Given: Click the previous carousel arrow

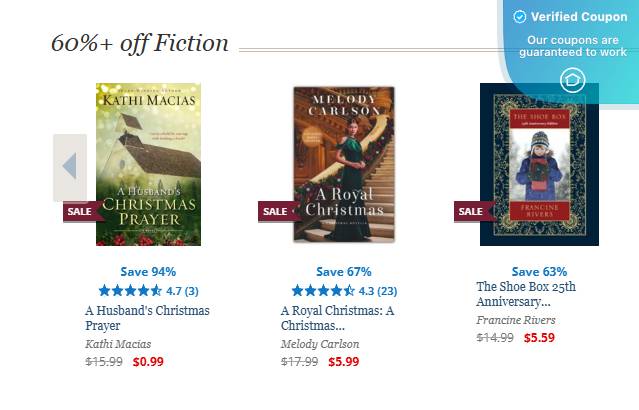Looking at the screenshot, I should [70, 167].
